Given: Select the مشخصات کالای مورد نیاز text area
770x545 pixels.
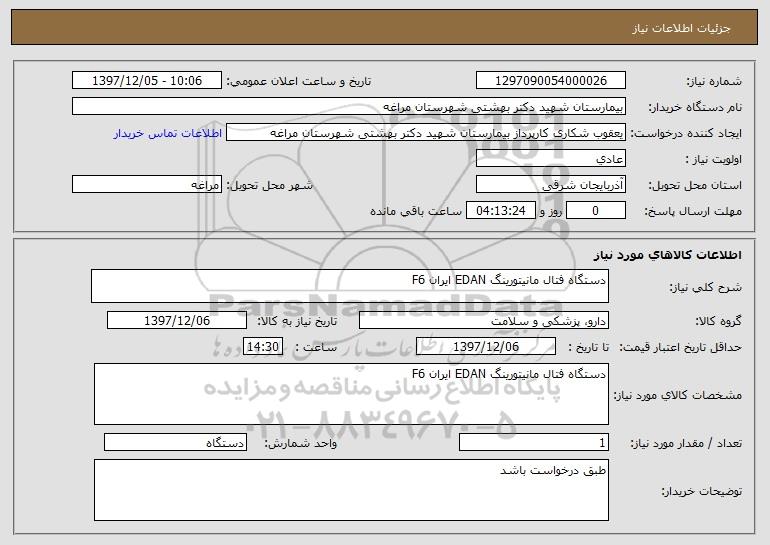Looking at the screenshot, I should pyautogui.click(x=351, y=394).
